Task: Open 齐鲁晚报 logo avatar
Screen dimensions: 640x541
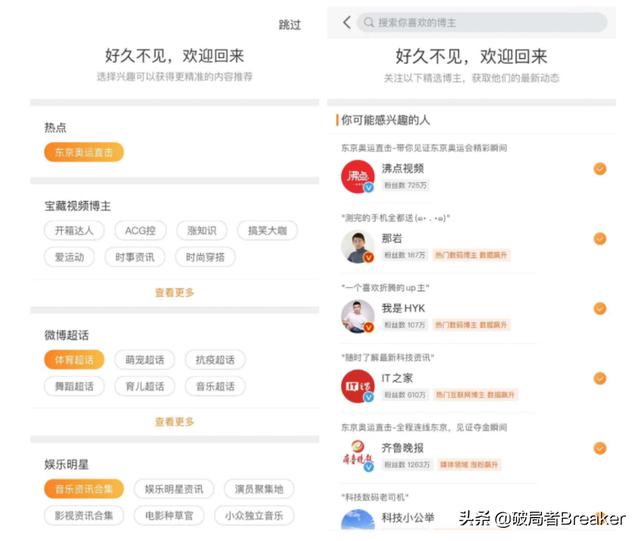Action: point(358,456)
